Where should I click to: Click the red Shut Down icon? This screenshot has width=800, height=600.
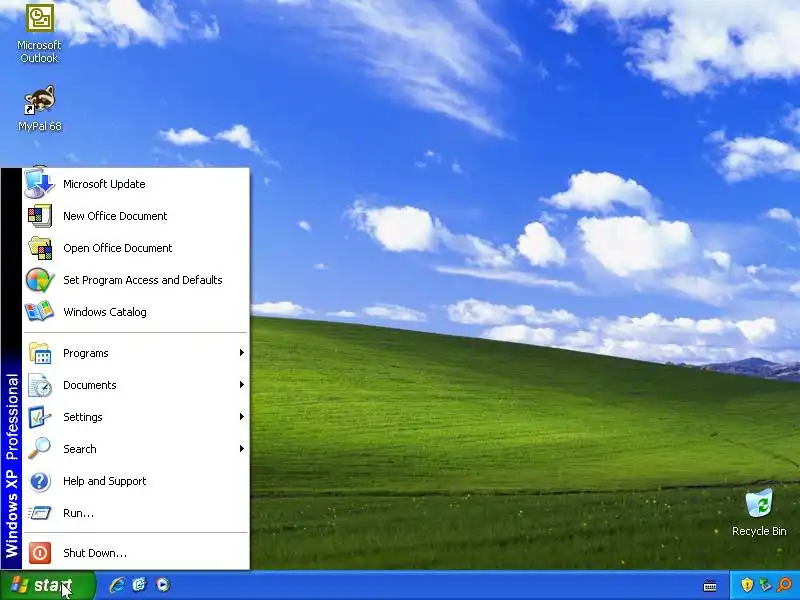pyautogui.click(x=39, y=553)
